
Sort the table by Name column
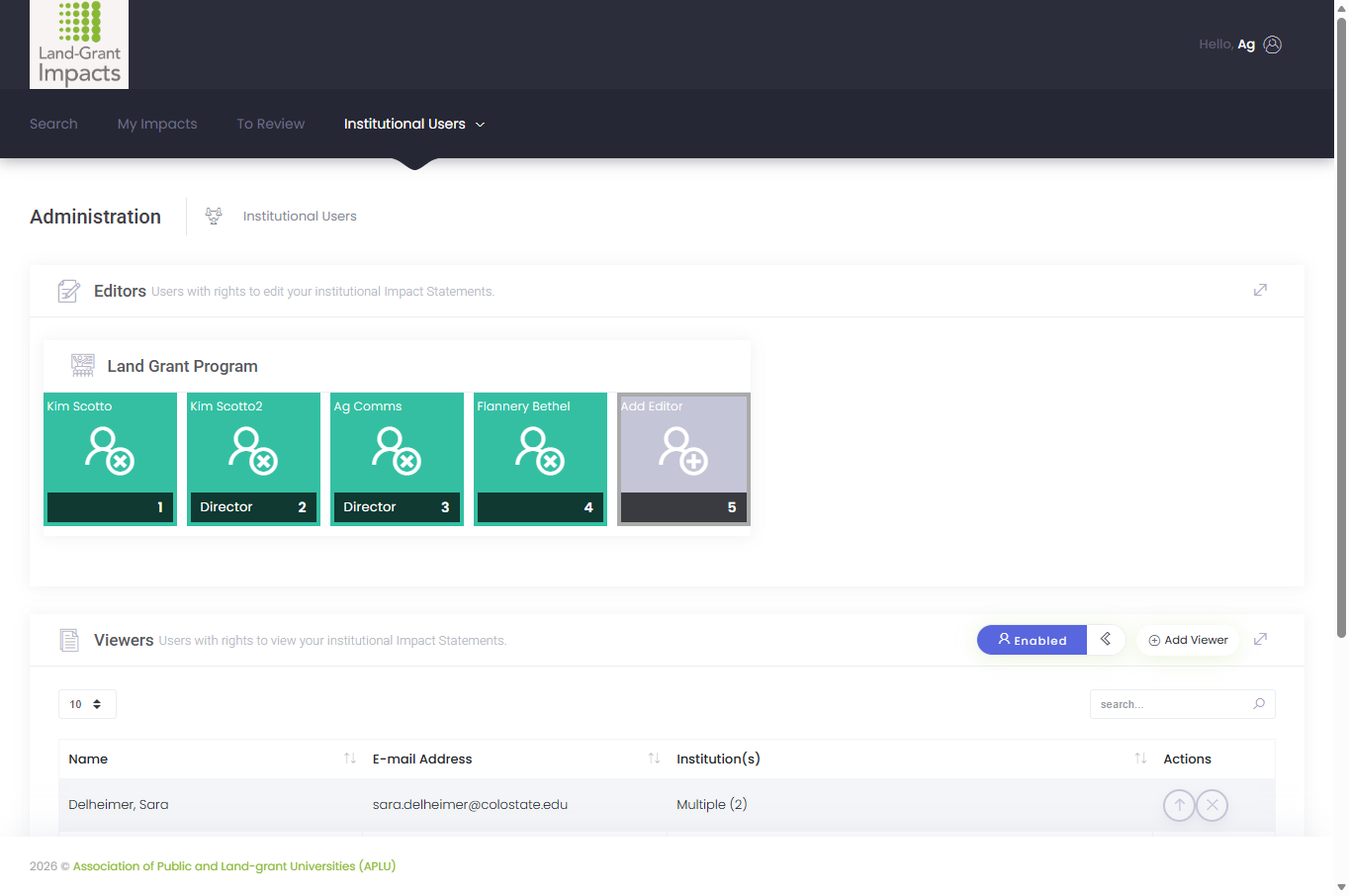click(x=212, y=759)
